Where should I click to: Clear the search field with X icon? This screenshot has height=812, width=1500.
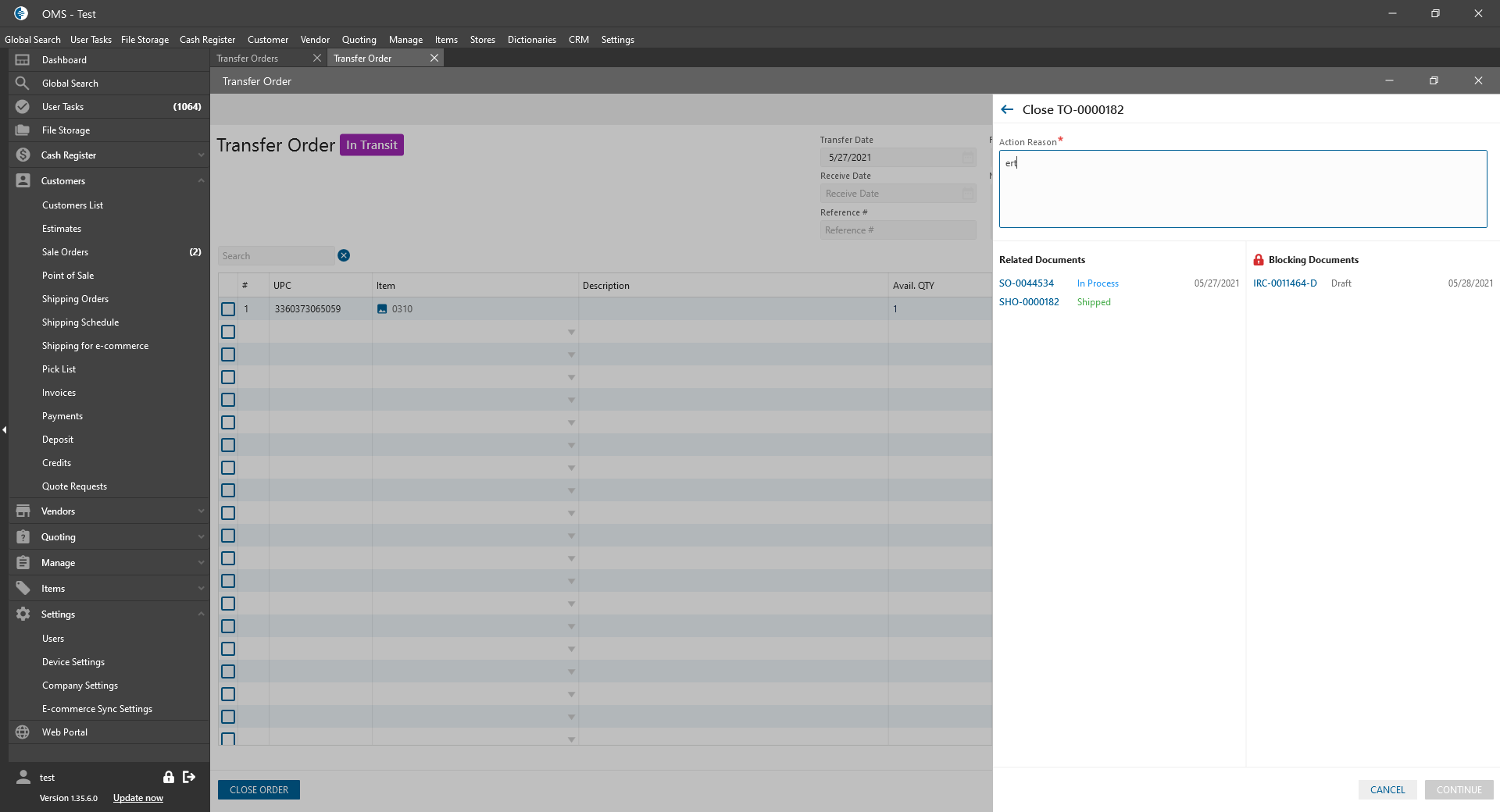tap(344, 256)
